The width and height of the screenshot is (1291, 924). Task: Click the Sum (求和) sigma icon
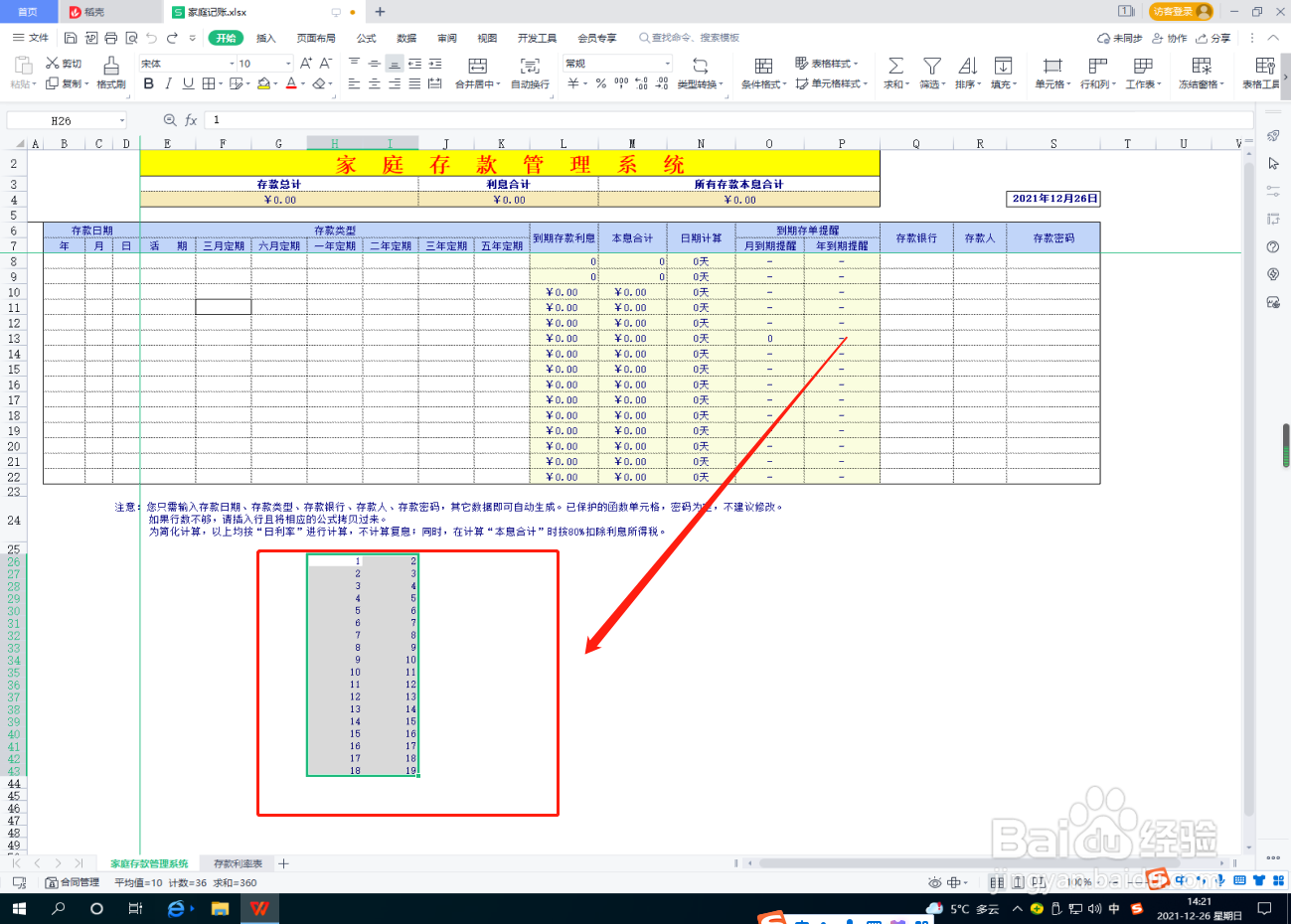click(x=895, y=66)
